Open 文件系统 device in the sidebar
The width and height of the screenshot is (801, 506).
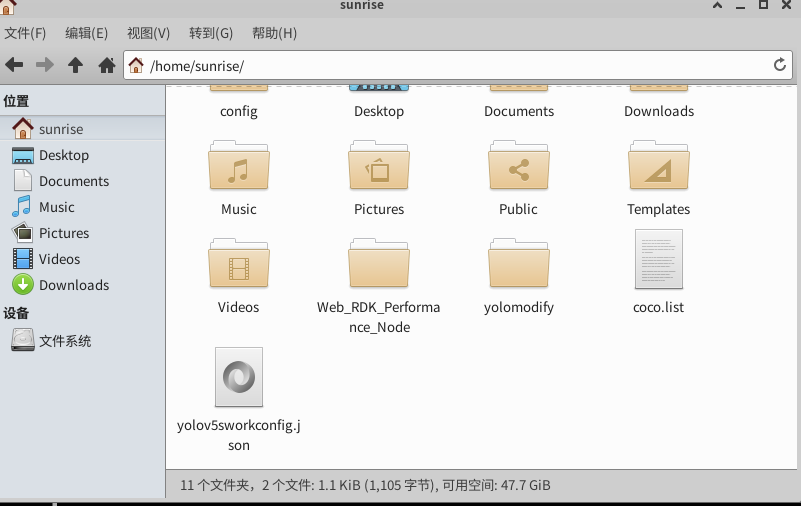82,341
